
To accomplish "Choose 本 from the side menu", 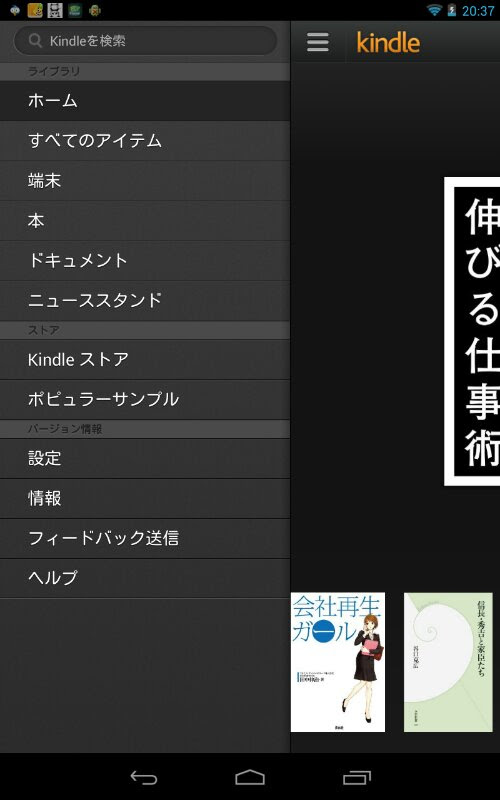I will (x=145, y=220).
